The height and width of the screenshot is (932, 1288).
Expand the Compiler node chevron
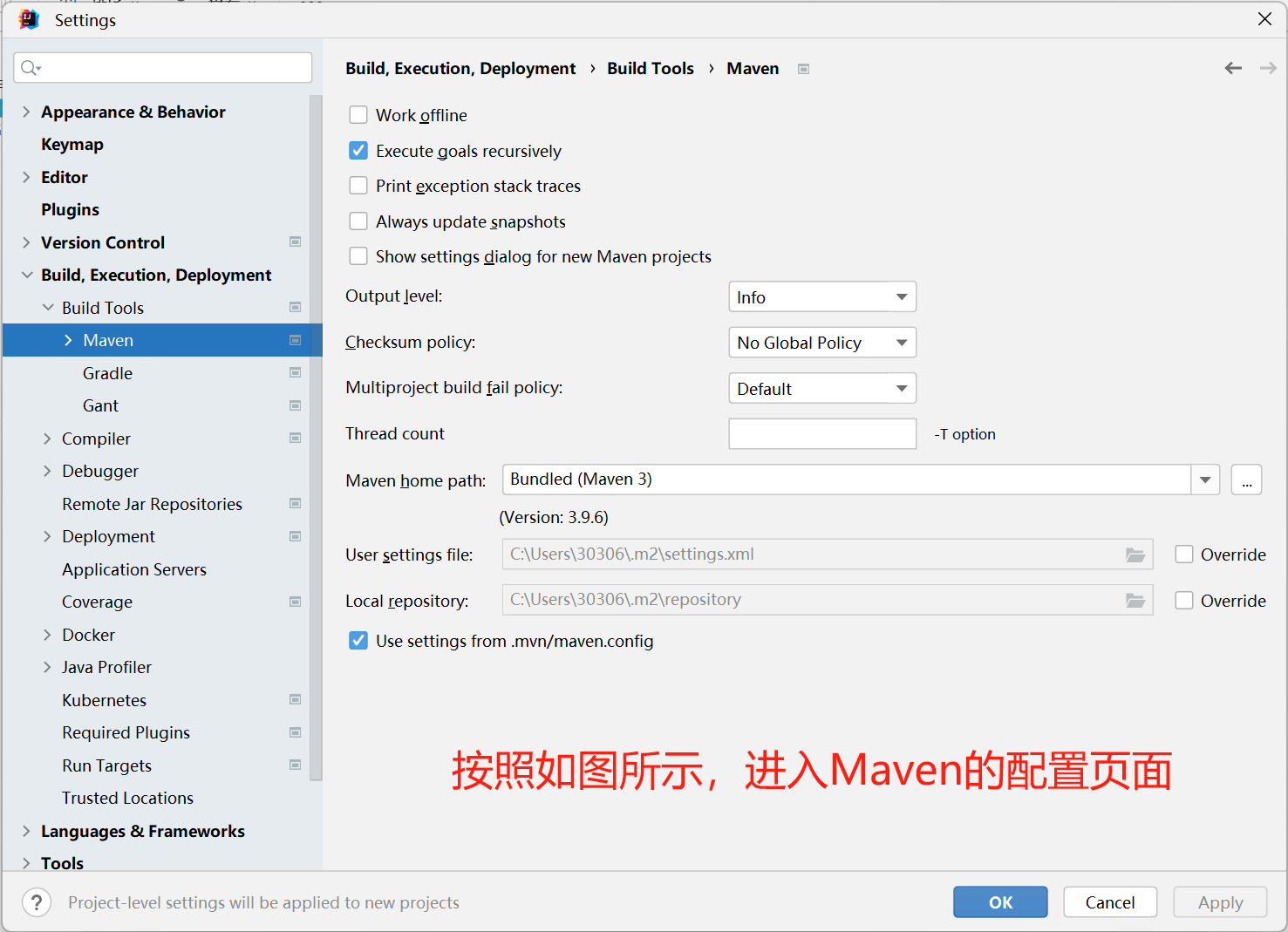pos(48,439)
